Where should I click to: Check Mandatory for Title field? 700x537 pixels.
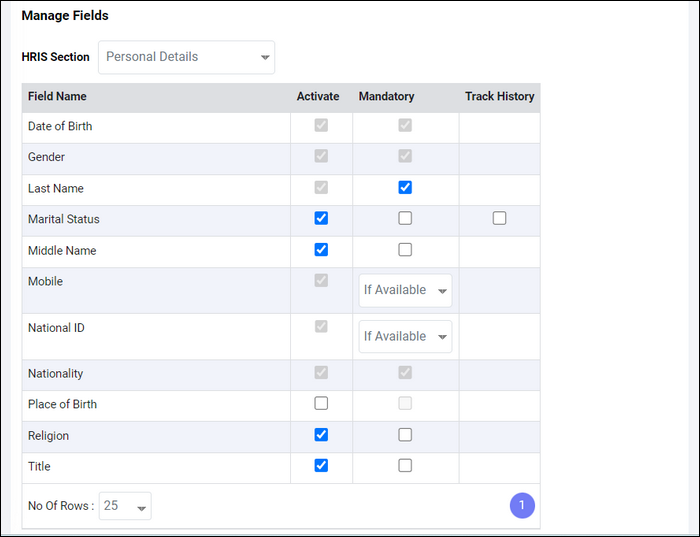coord(405,466)
